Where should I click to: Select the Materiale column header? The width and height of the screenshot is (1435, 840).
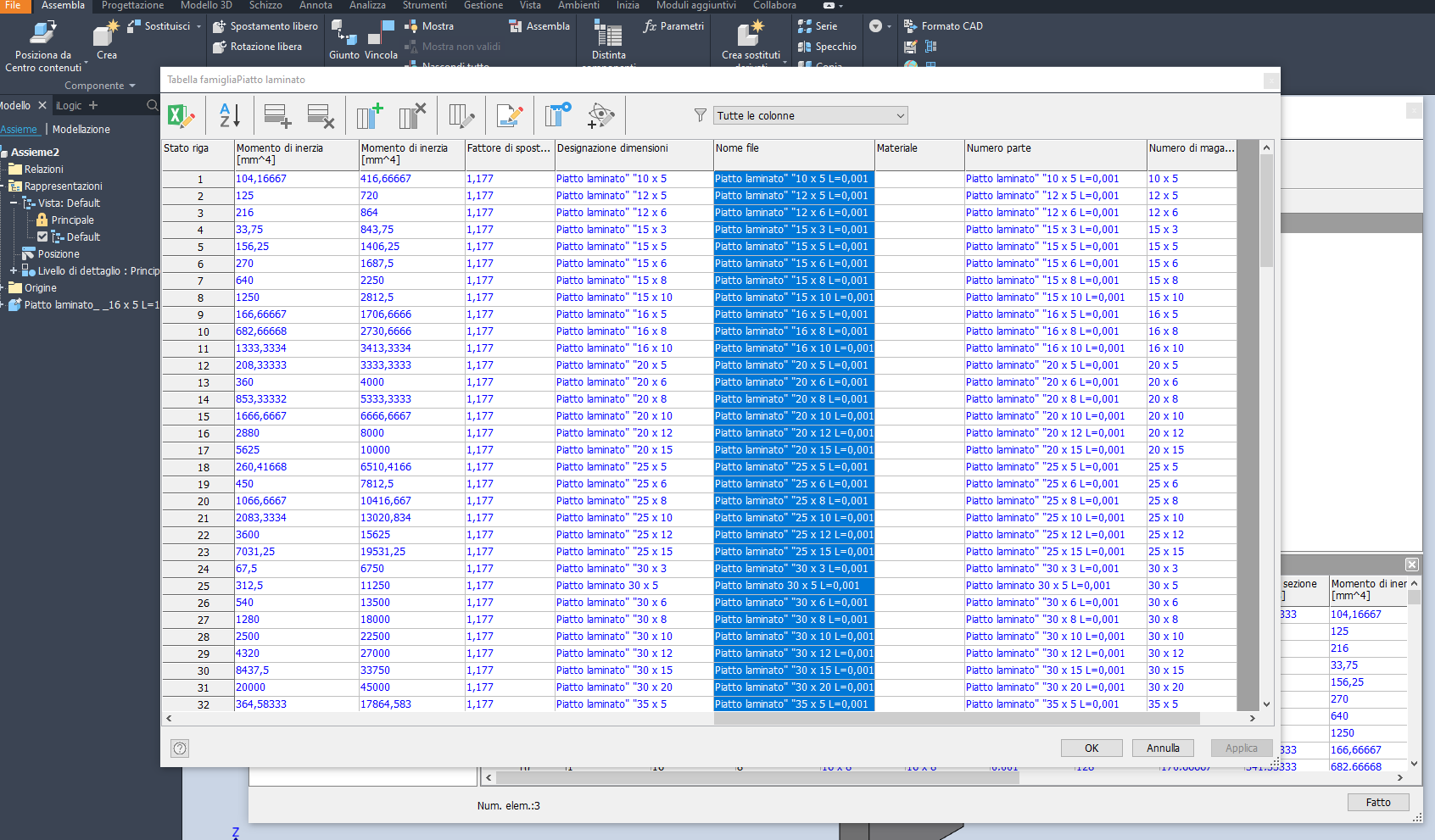coord(919,153)
